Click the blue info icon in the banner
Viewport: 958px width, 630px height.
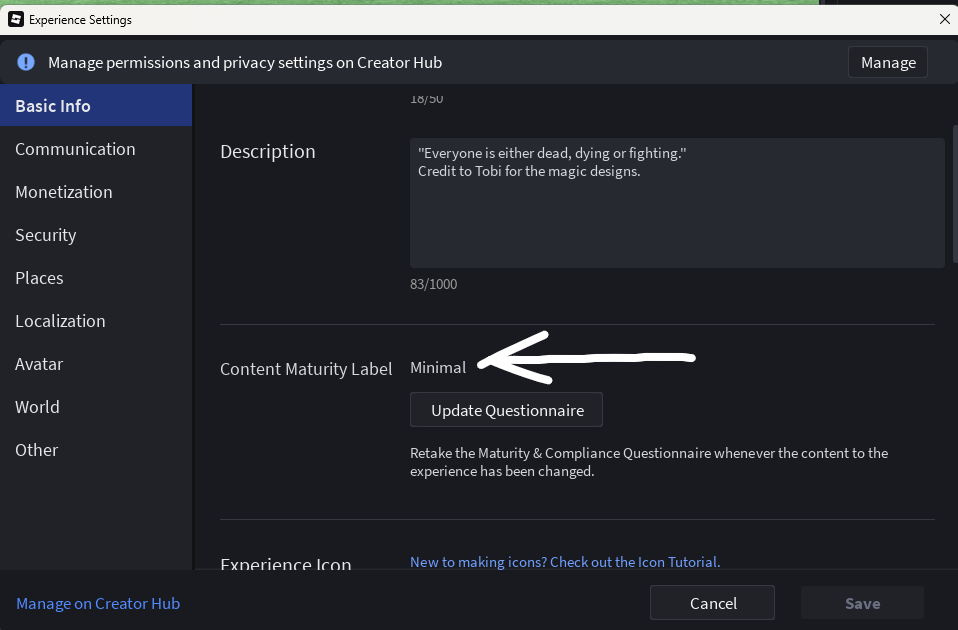pyautogui.click(x=26, y=62)
